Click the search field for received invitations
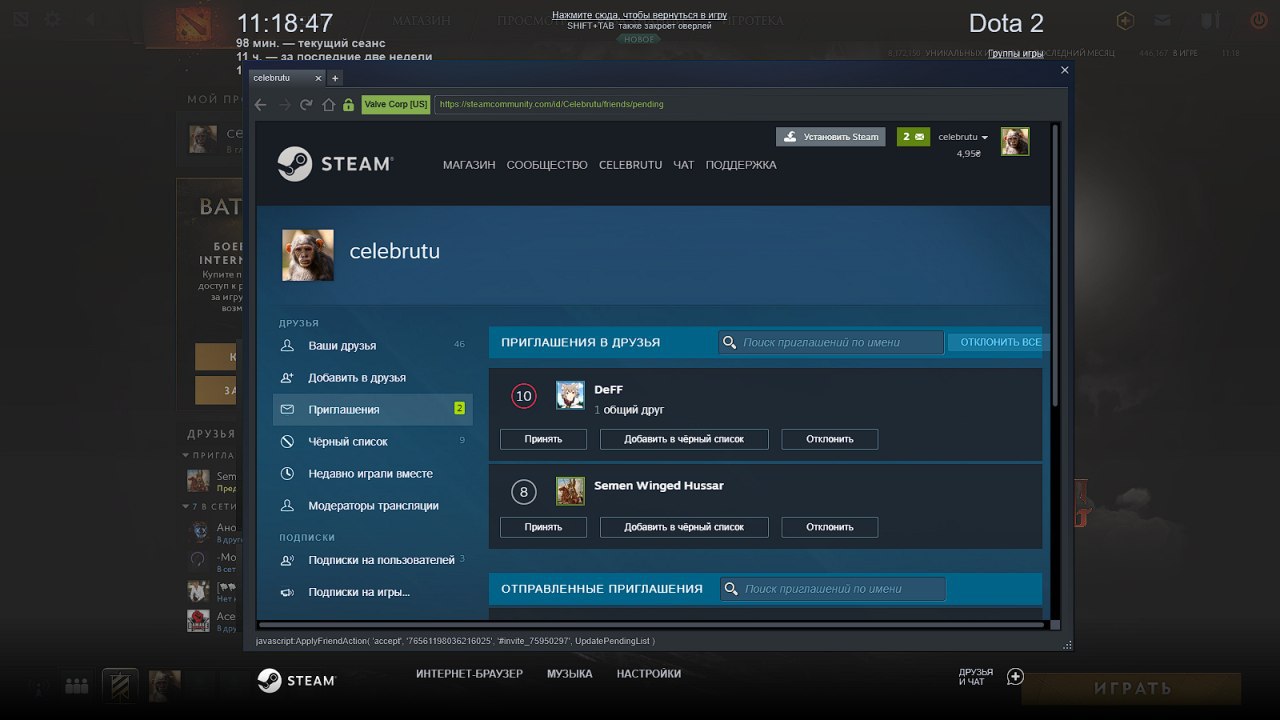This screenshot has width=1280, height=720. coord(831,342)
